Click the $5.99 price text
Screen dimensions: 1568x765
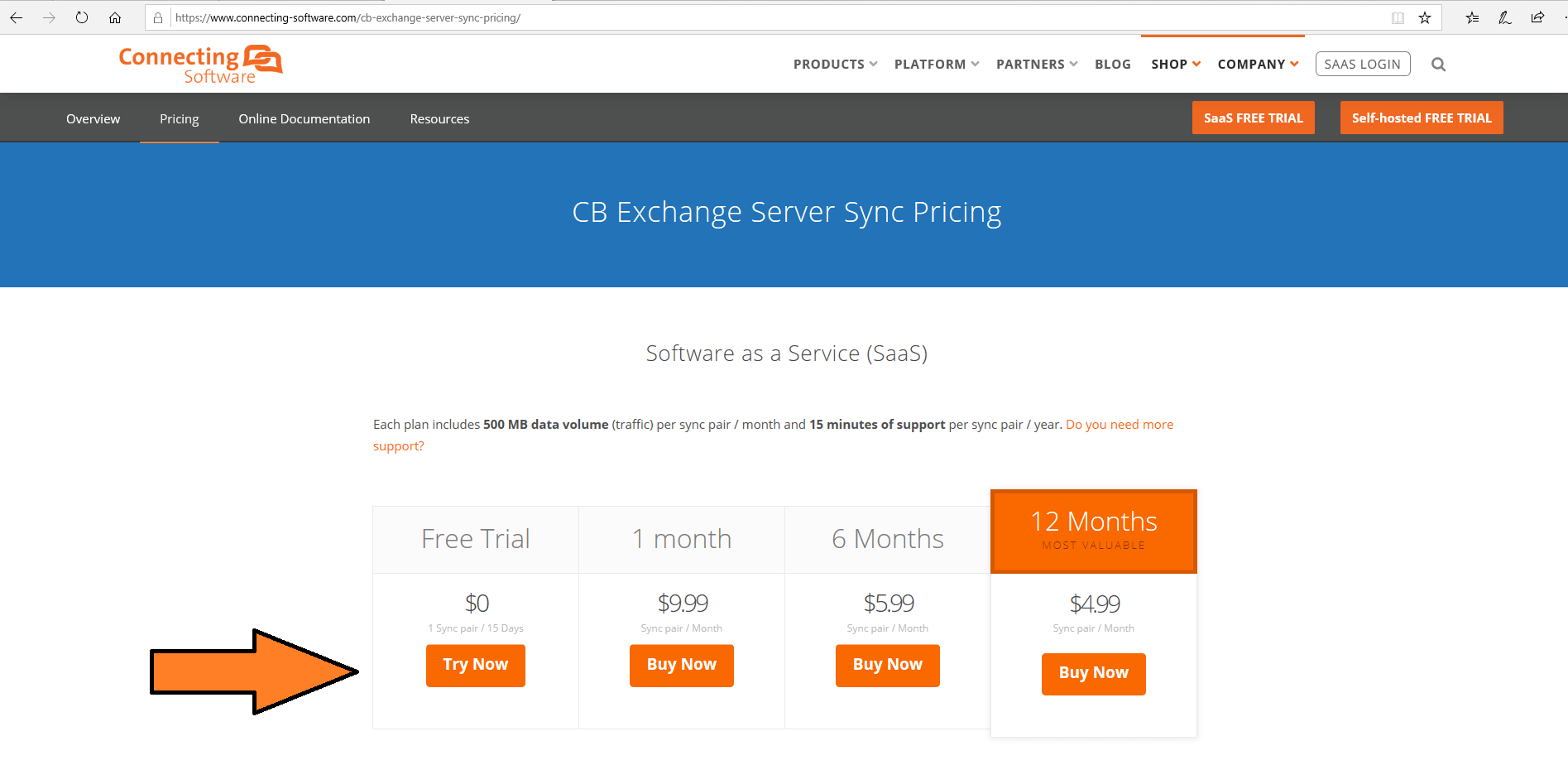coord(889,603)
